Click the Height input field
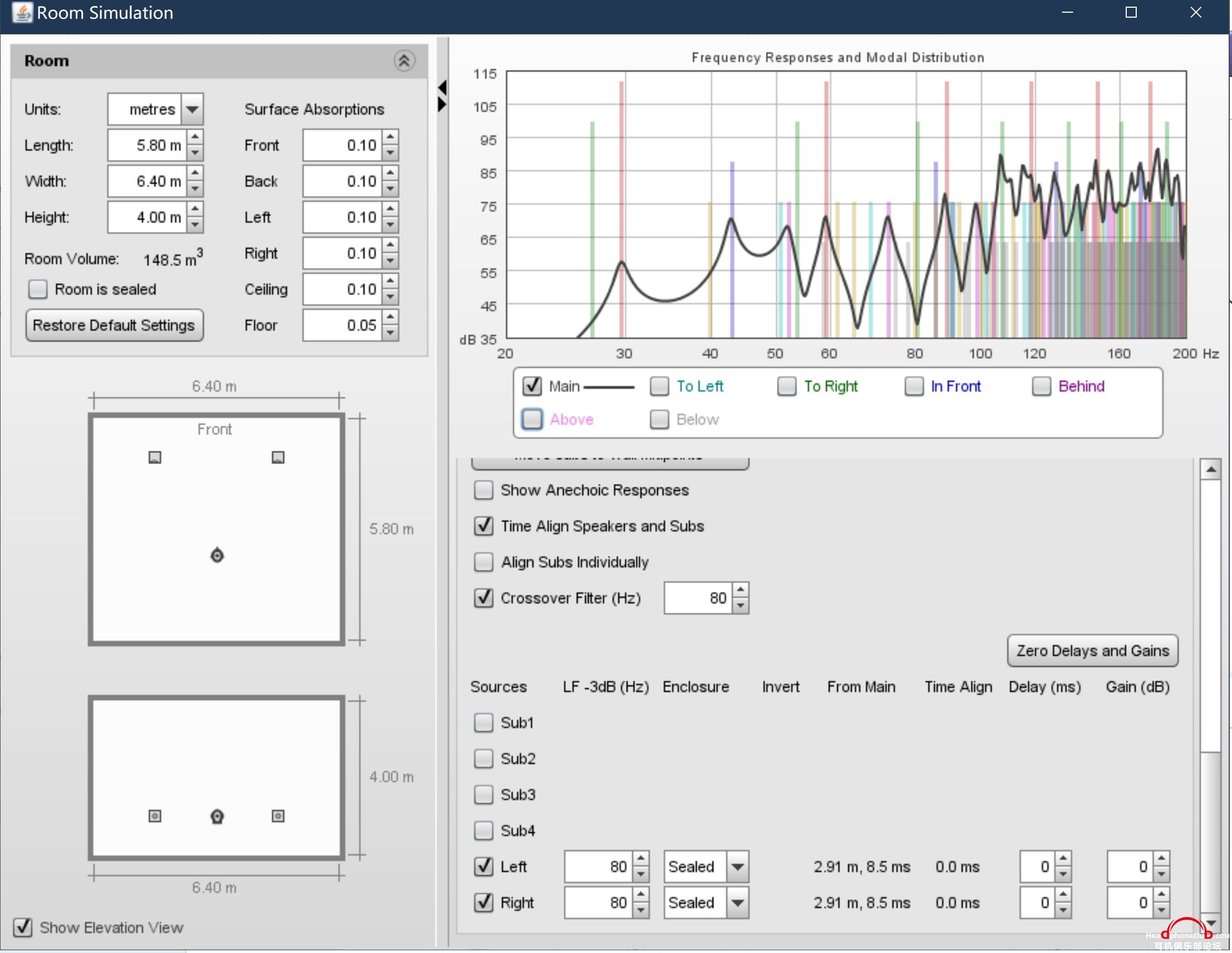The image size is (1232, 953). (x=147, y=217)
